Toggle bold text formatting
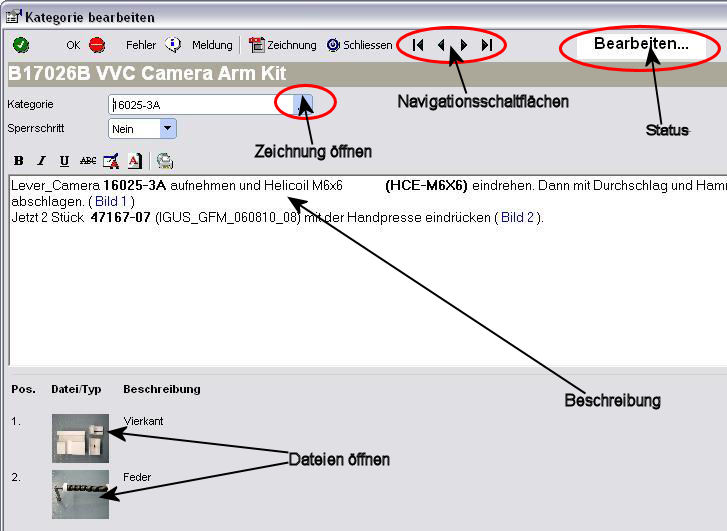This screenshot has width=727, height=531. (19, 161)
